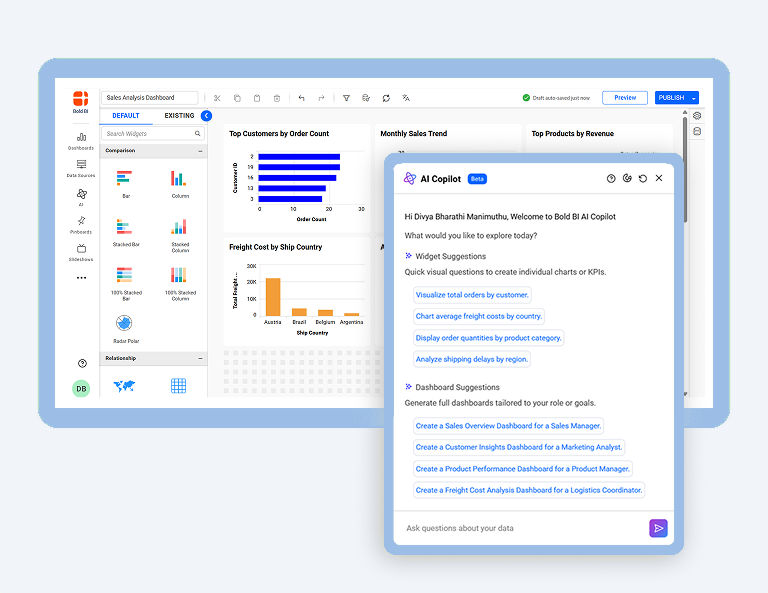Image resolution: width=768 pixels, height=593 pixels.
Task: Select the Column chart widget
Action: point(179,184)
